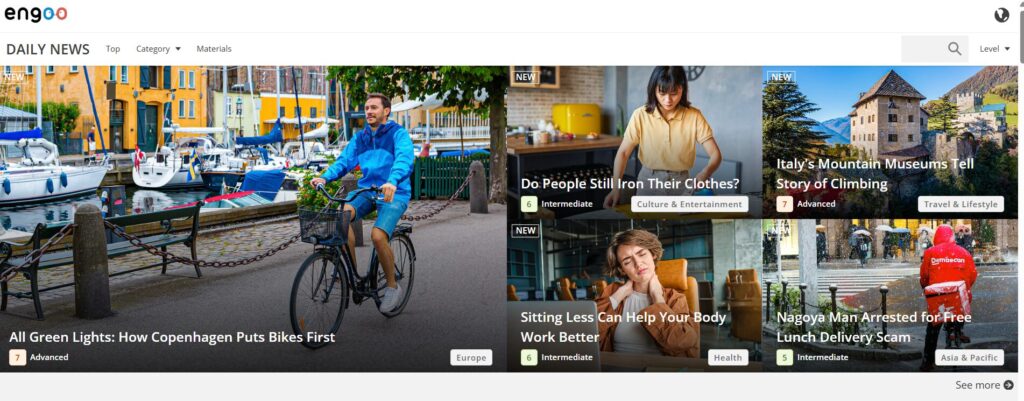Click the Asia & Pacific tag
The image size is (1024, 401).
[x=970, y=357]
